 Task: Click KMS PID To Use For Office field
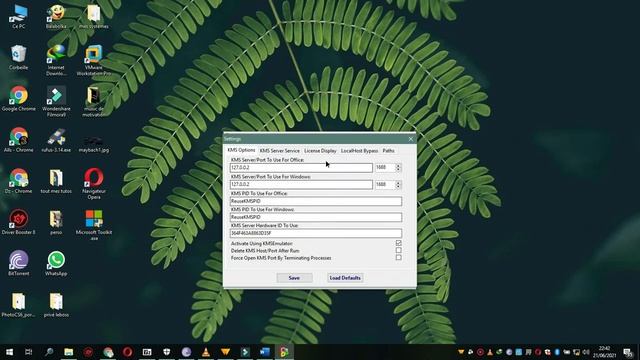(316, 201)
